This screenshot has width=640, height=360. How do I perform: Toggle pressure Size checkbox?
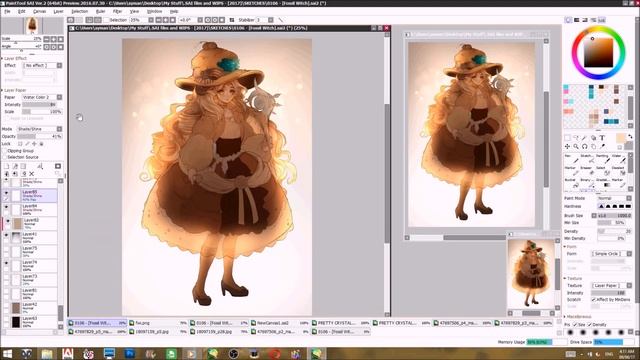pyautogui.click(x=575, y=324)
